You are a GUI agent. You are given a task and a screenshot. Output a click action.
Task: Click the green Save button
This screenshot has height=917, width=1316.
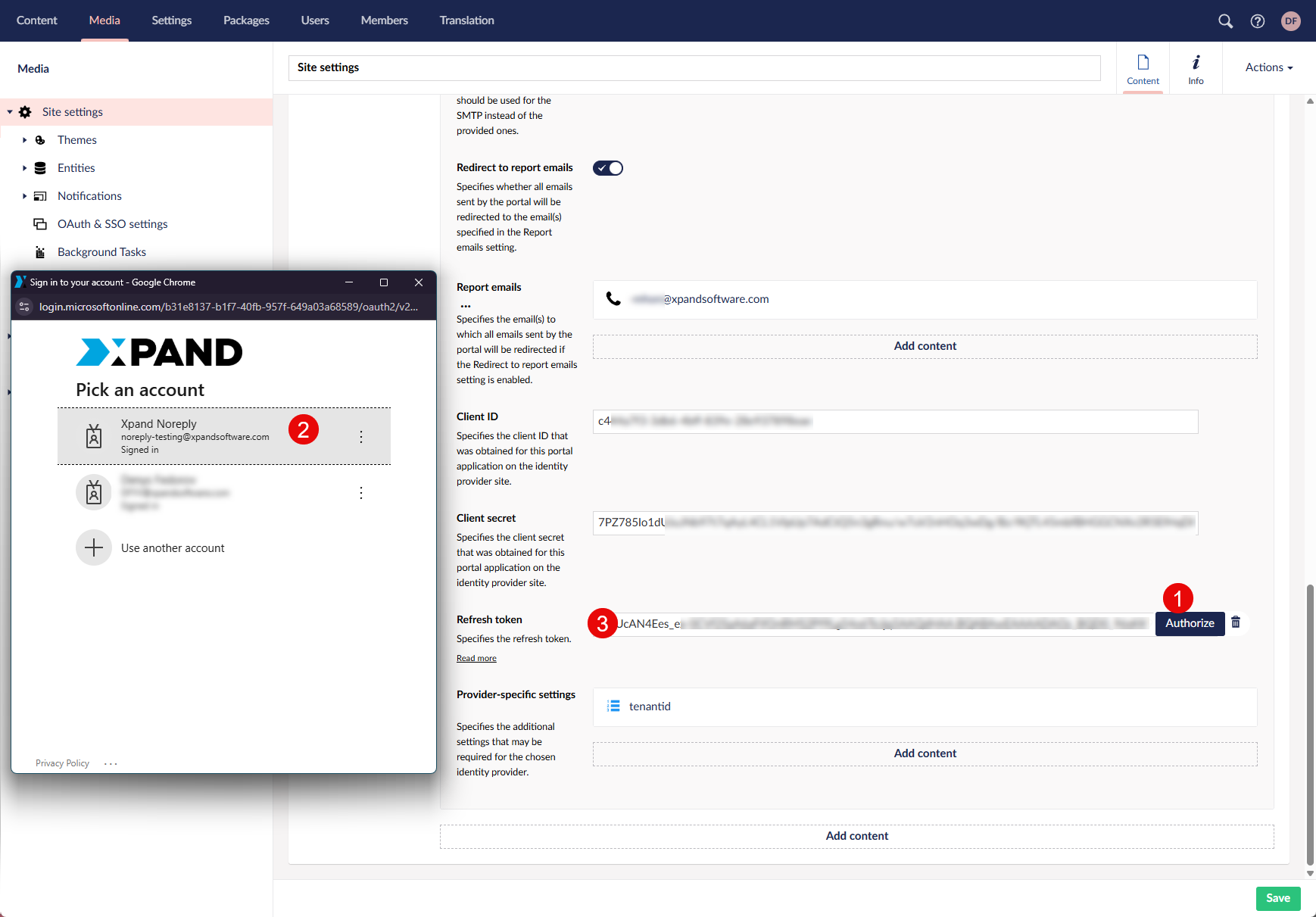point(1277,898)
